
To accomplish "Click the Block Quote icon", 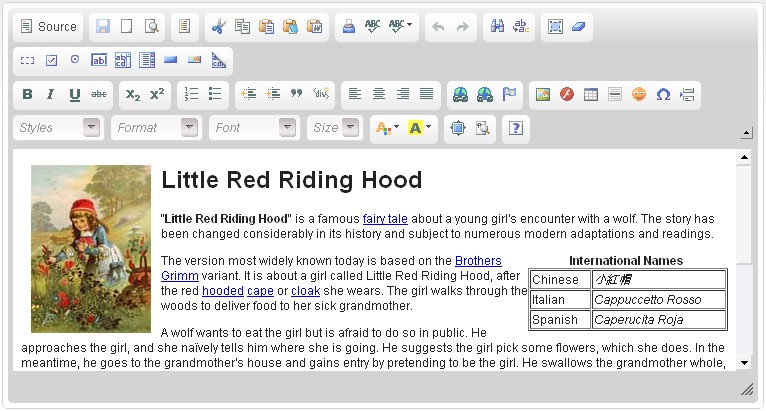I will point(296,94).
